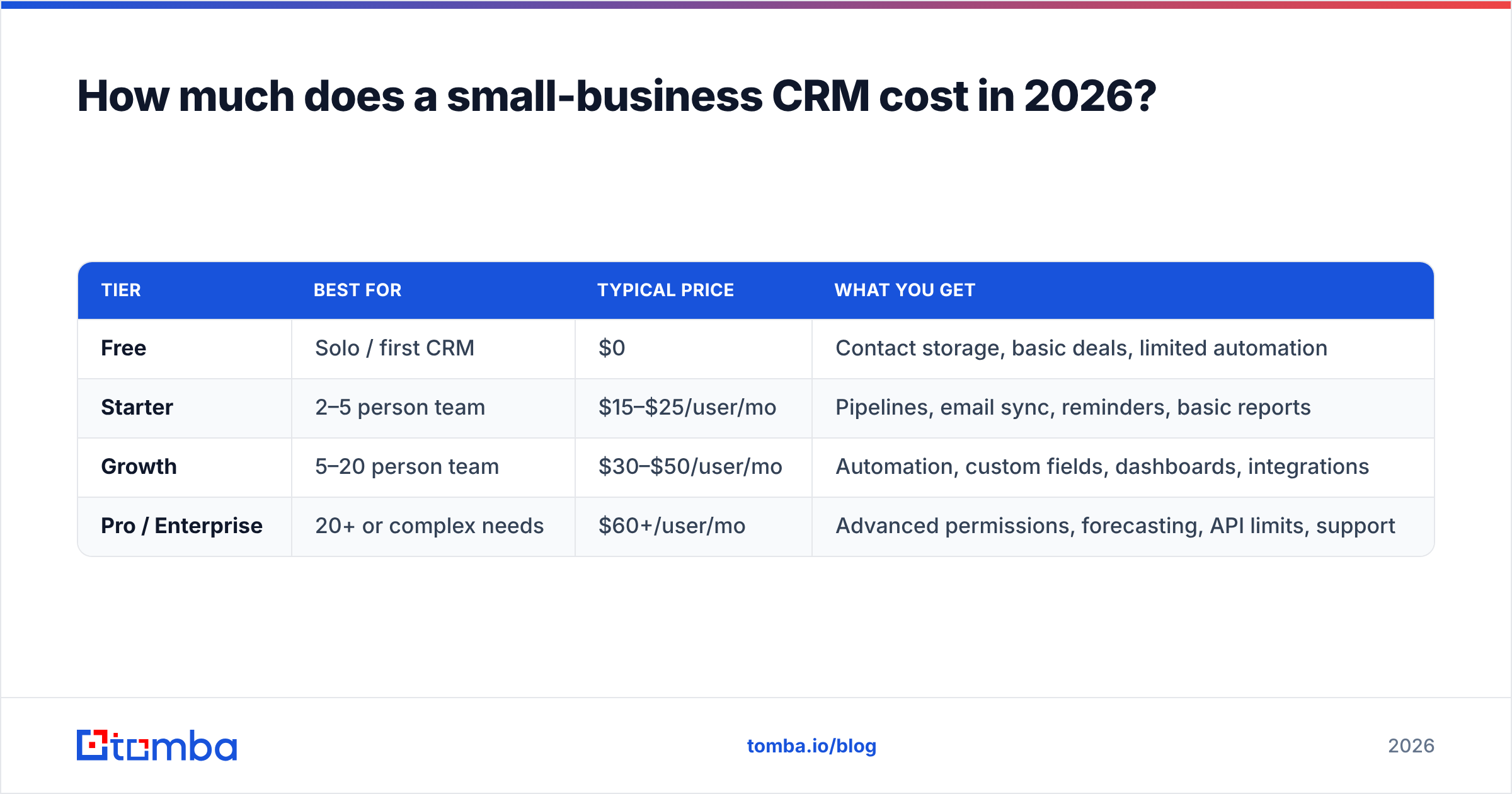Click the Tomba logo

(x=157, y=745)
